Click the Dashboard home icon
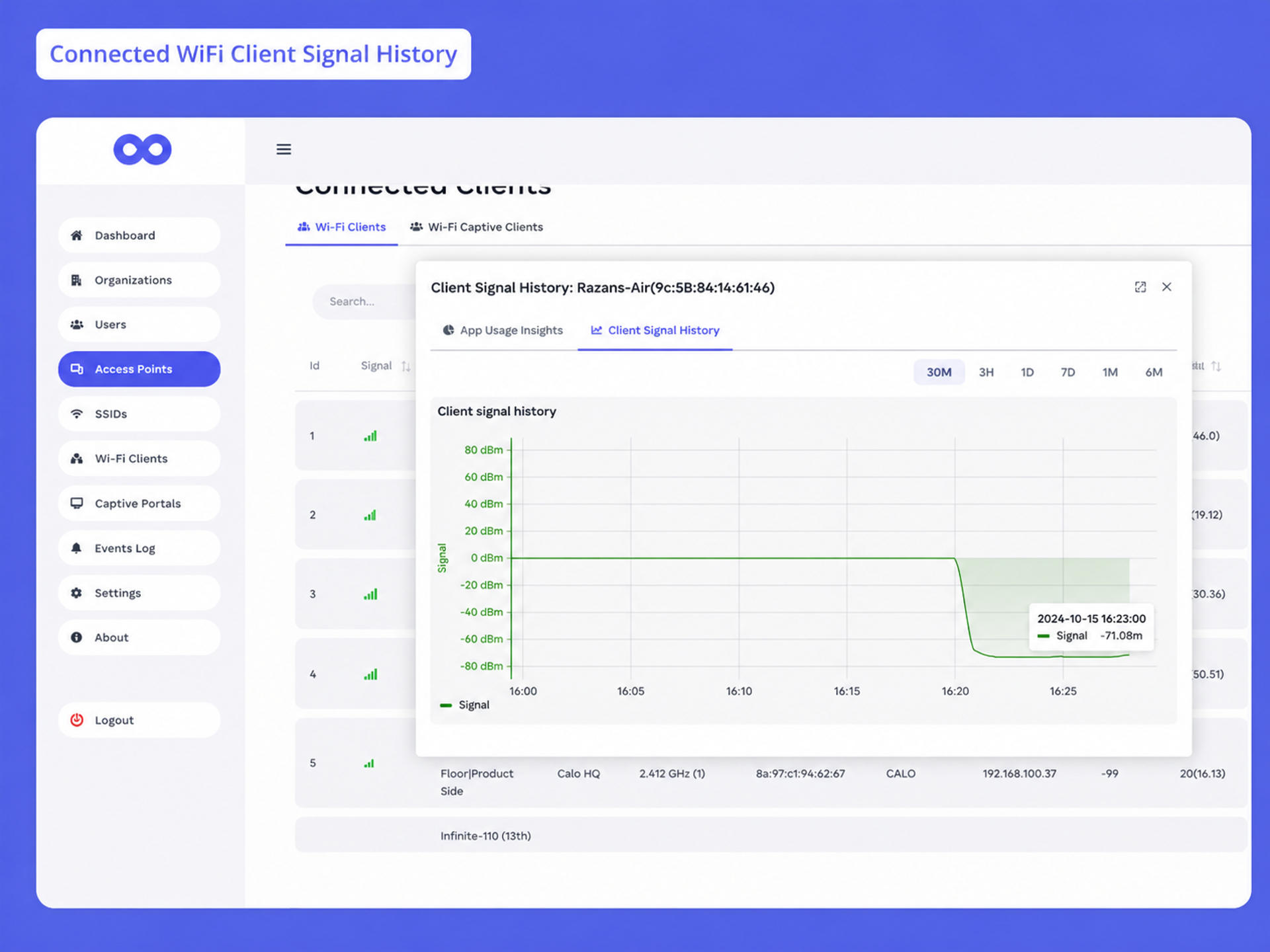1270x952 pixels. click(x=77, y=235)
